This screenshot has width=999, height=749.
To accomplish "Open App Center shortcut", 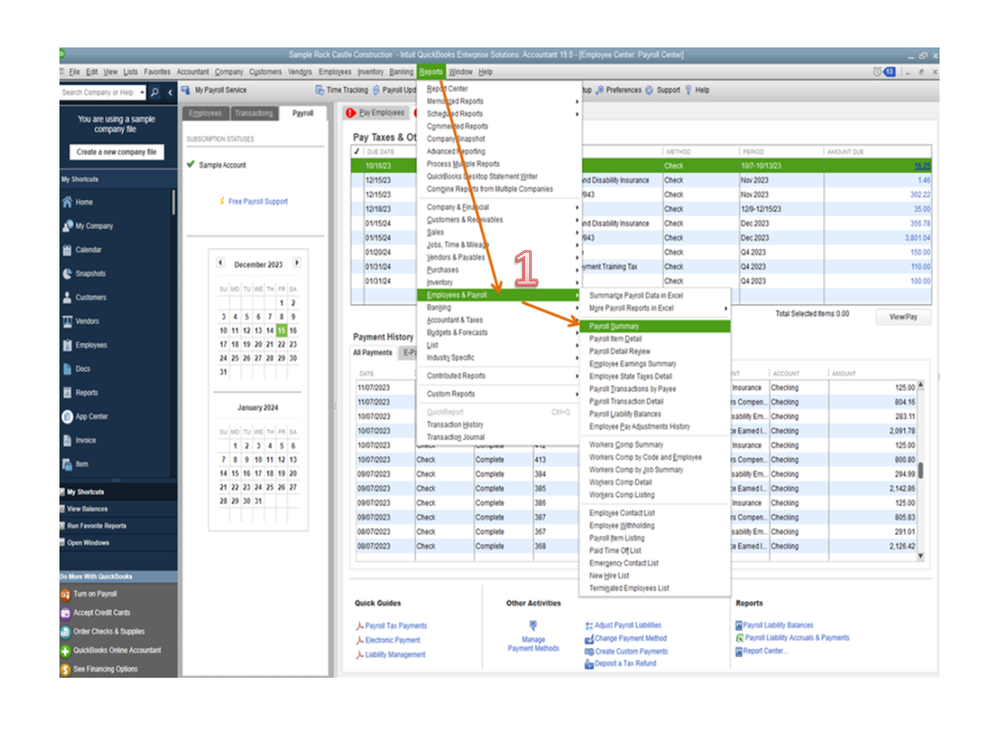I will (x=85, y=417).
